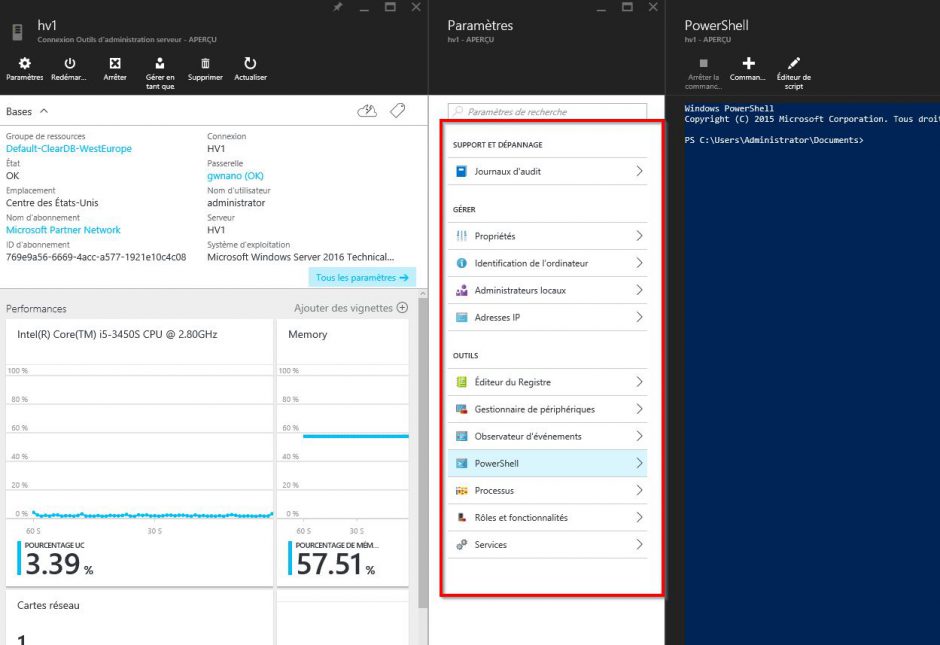Click the tag icon in Bases header
Screen dimensions: 940x645
click(397, 111)
